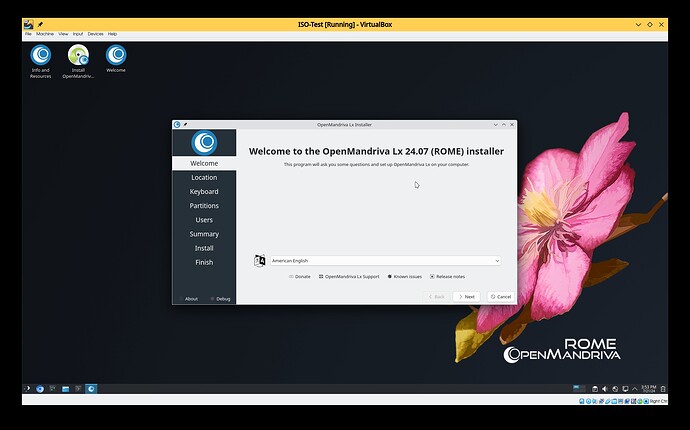Minimize the installer window with the chevron
690x430 pixels.
pos(496,125)
